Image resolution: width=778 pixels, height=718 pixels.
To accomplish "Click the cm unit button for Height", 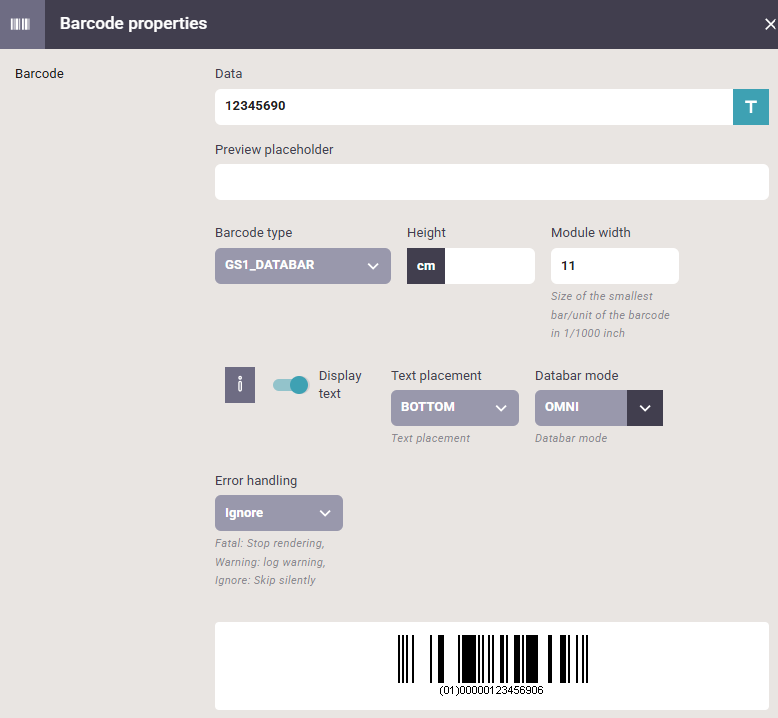I will (426, 266).
